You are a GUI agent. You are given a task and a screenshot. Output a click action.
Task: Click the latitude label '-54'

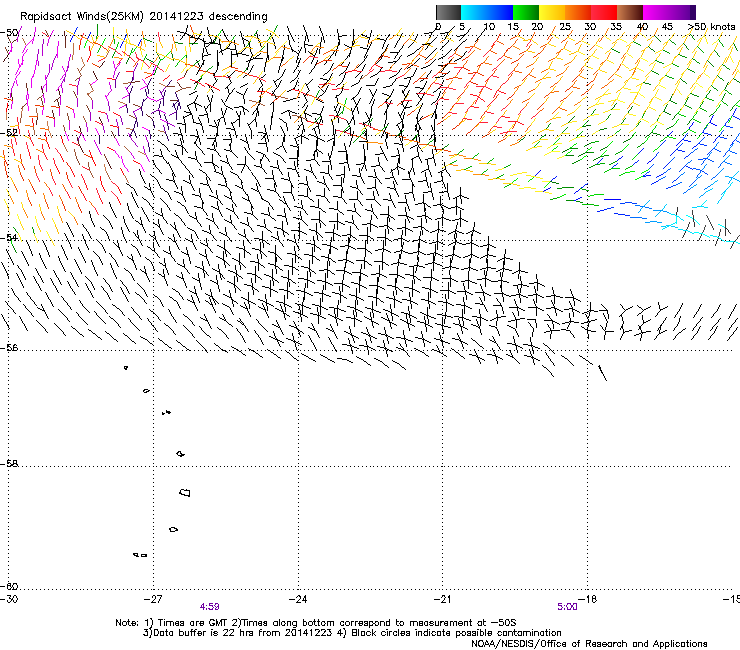click(9, 237)
